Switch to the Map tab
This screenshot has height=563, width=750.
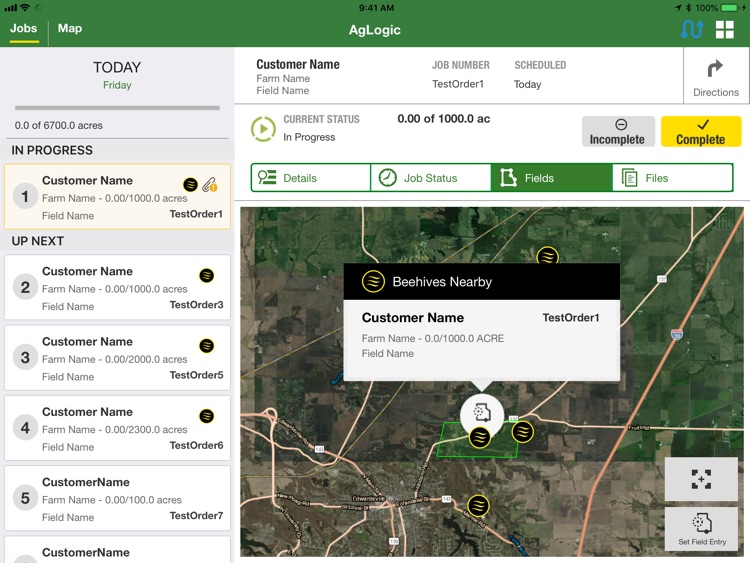tap(70, 29)
